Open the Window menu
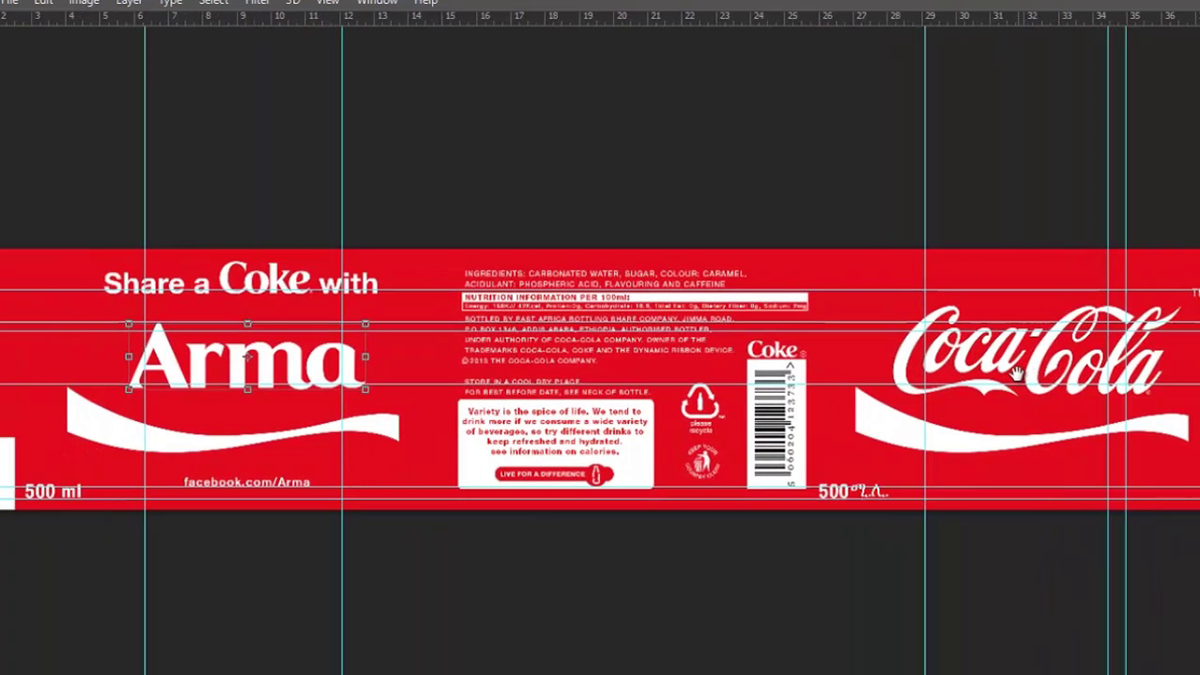Image resolution: width=1200 pixels, height=675 pixels. 377,3
